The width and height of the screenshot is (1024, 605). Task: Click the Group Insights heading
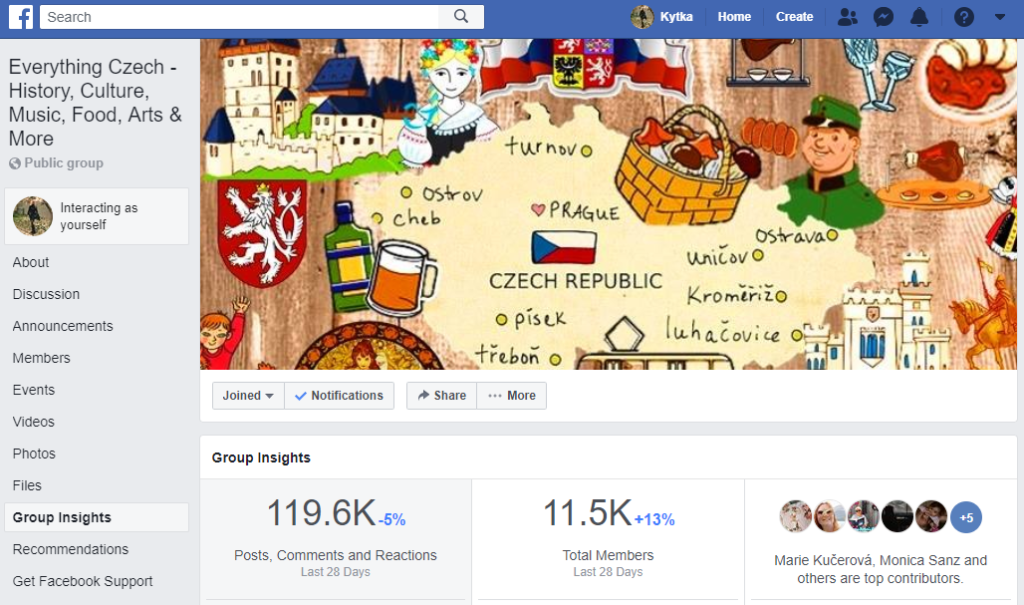coord(261,458)
